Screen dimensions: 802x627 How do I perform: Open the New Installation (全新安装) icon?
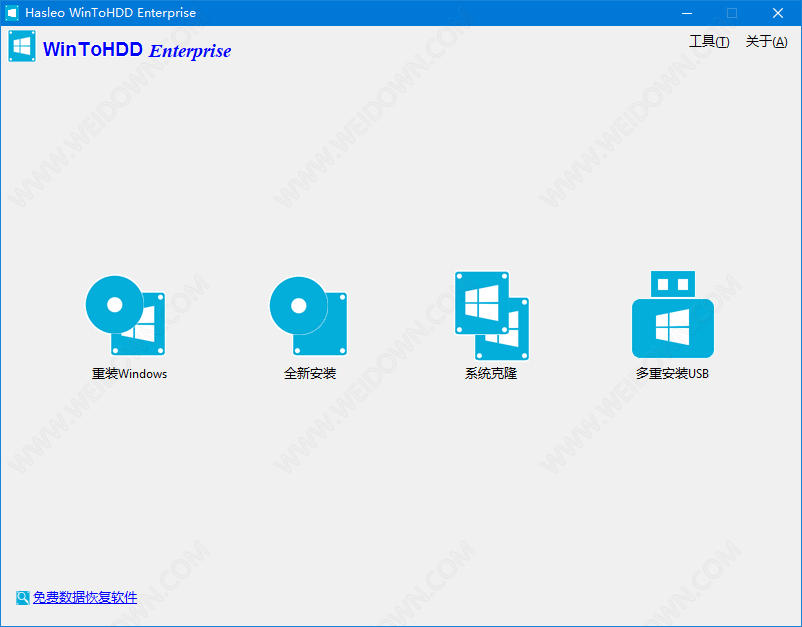pyautogui.click(x=308, y=316)
